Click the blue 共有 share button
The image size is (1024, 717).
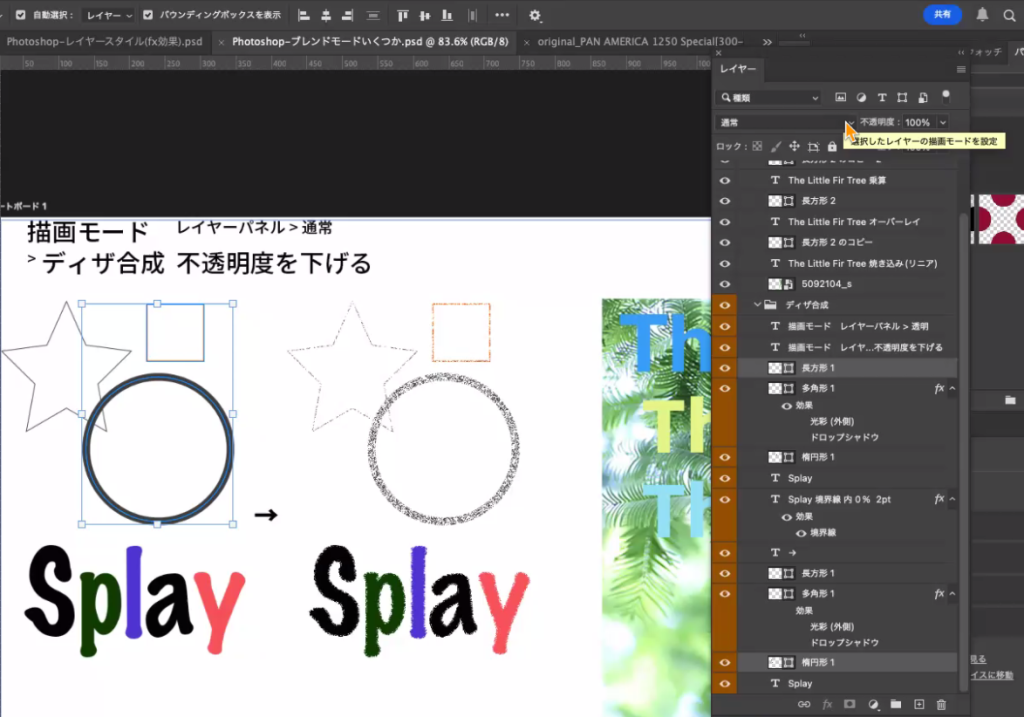coord(942,14)
